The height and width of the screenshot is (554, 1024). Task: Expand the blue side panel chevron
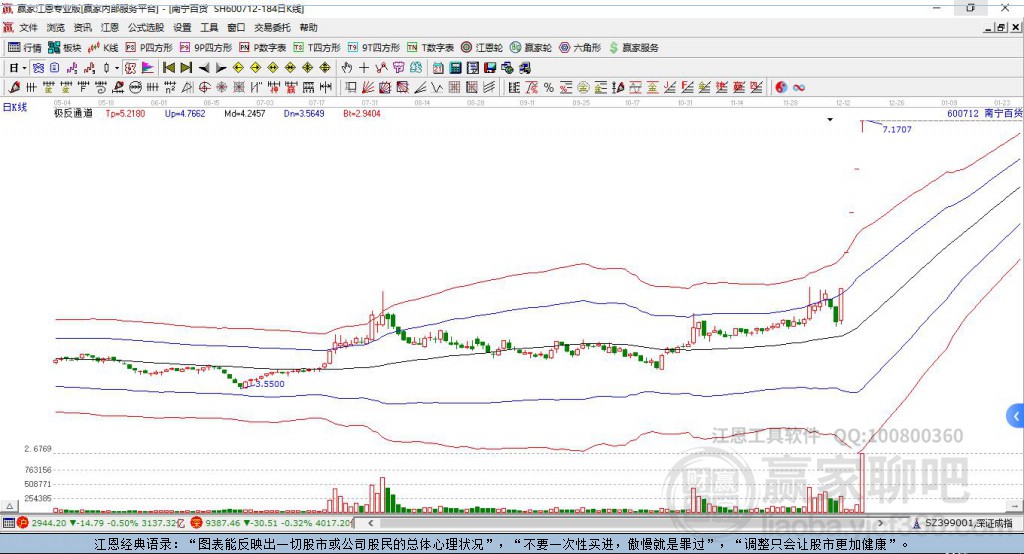1016,416
